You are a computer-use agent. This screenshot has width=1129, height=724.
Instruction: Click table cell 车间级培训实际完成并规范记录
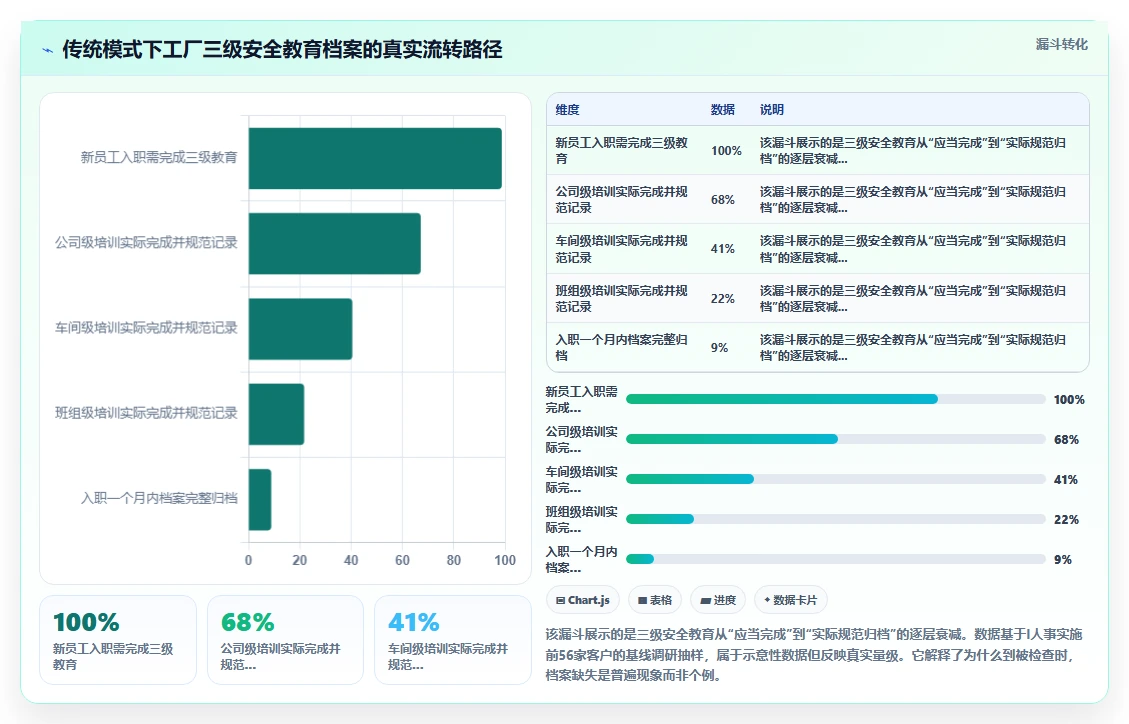(x=622, y=249)
